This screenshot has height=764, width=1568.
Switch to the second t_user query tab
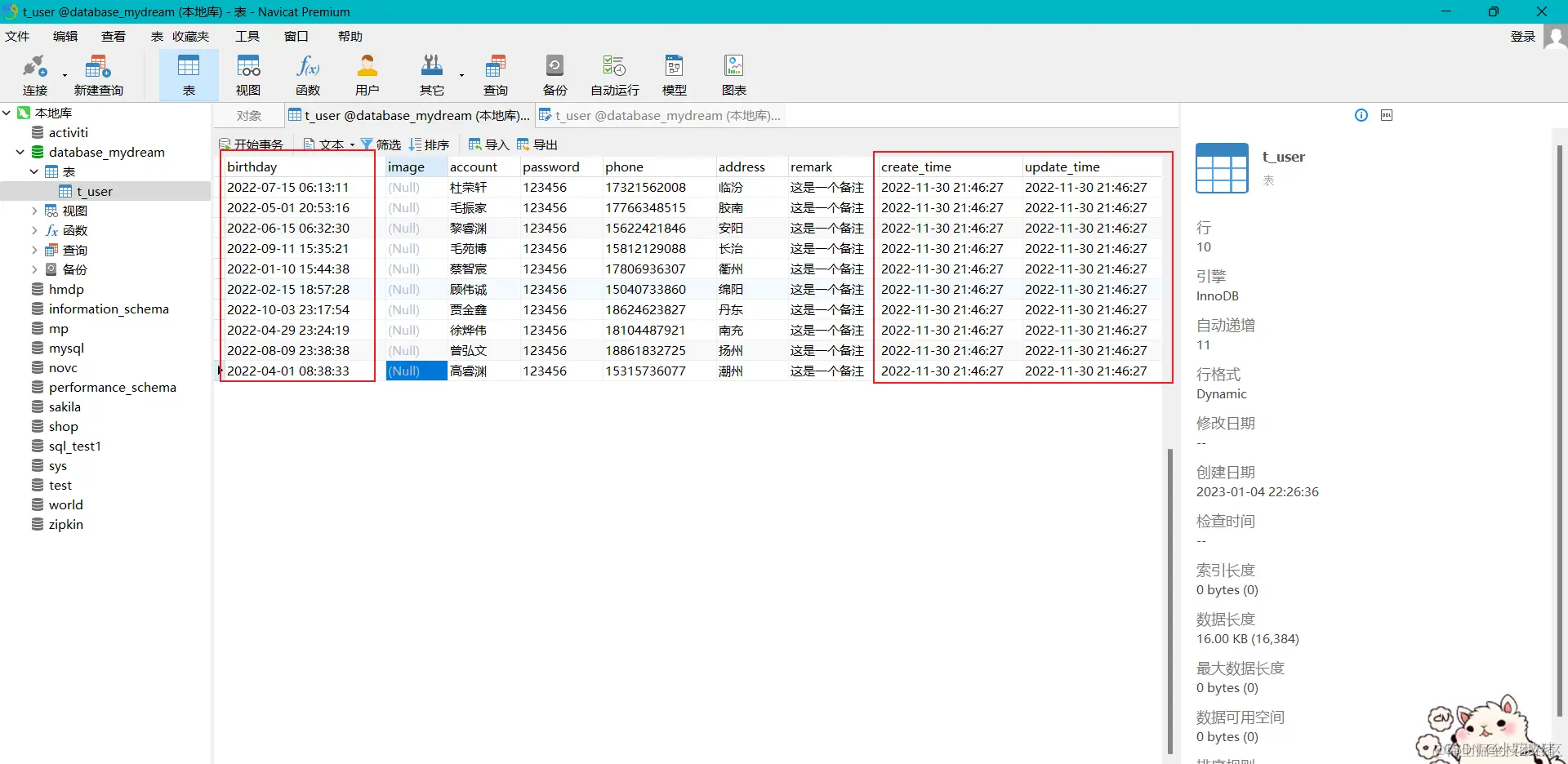(x=660, y=116)
